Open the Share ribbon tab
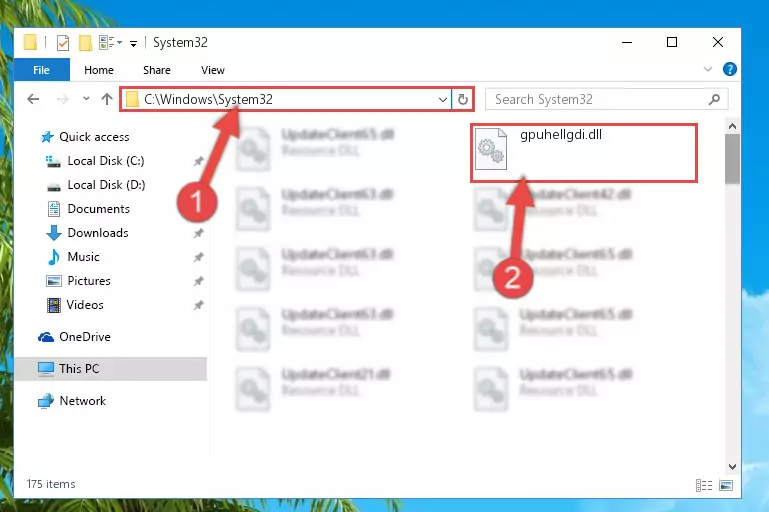This screenshot has height=512, width=769. [x=157, y=70]
